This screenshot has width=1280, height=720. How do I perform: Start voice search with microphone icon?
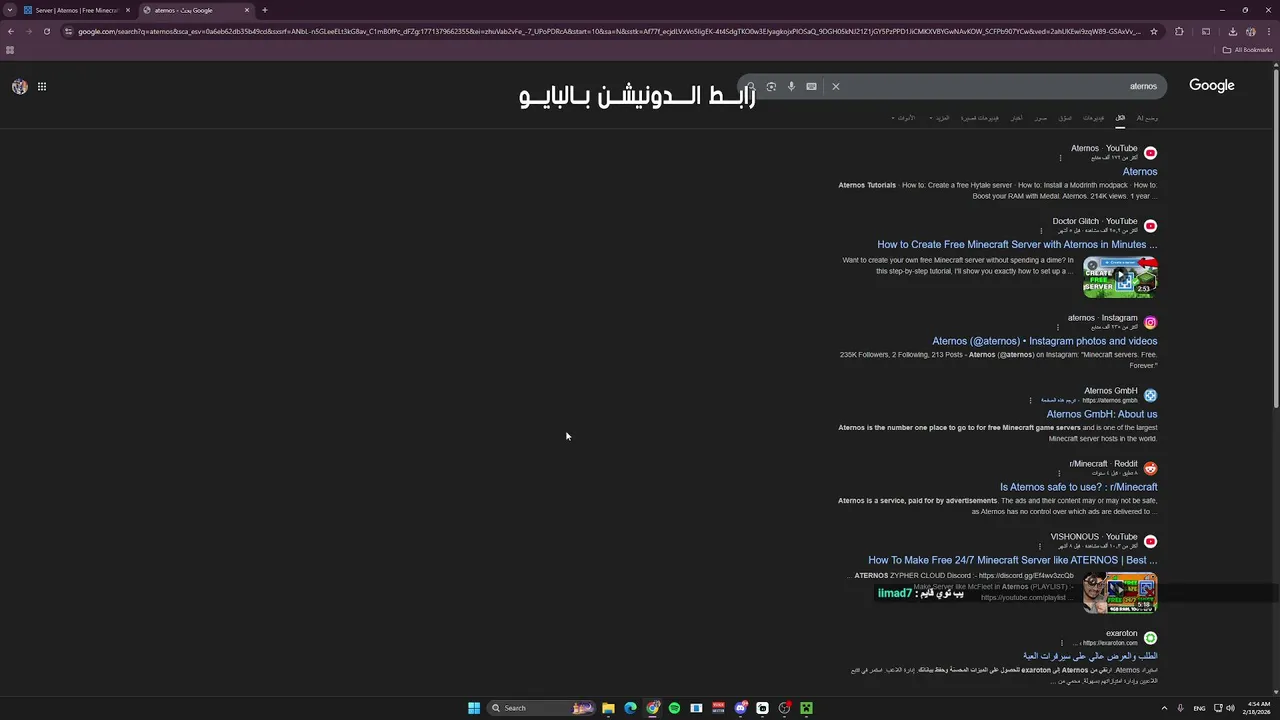coord(791,86)
